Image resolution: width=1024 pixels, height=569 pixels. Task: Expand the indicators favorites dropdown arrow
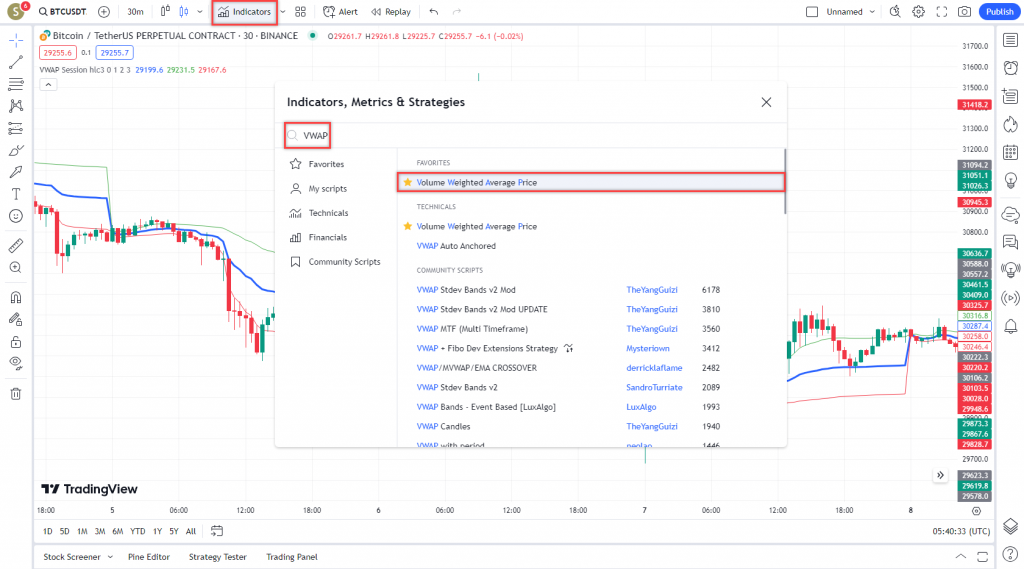pos(283,12)
